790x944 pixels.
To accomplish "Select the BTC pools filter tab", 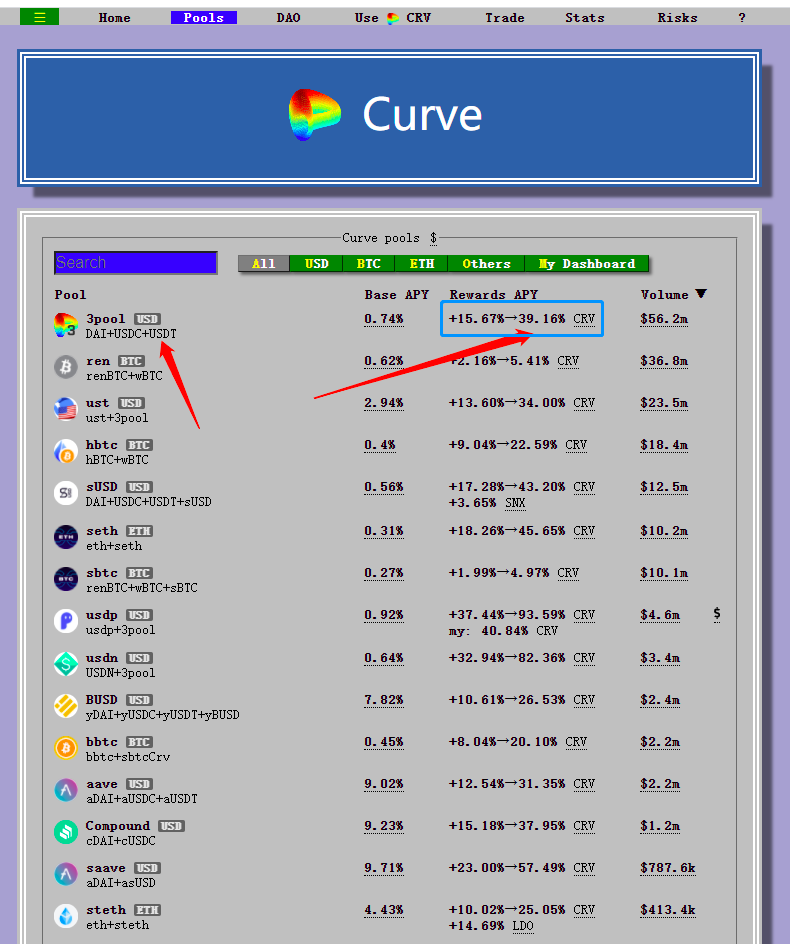I will click(x=369, y=264).
